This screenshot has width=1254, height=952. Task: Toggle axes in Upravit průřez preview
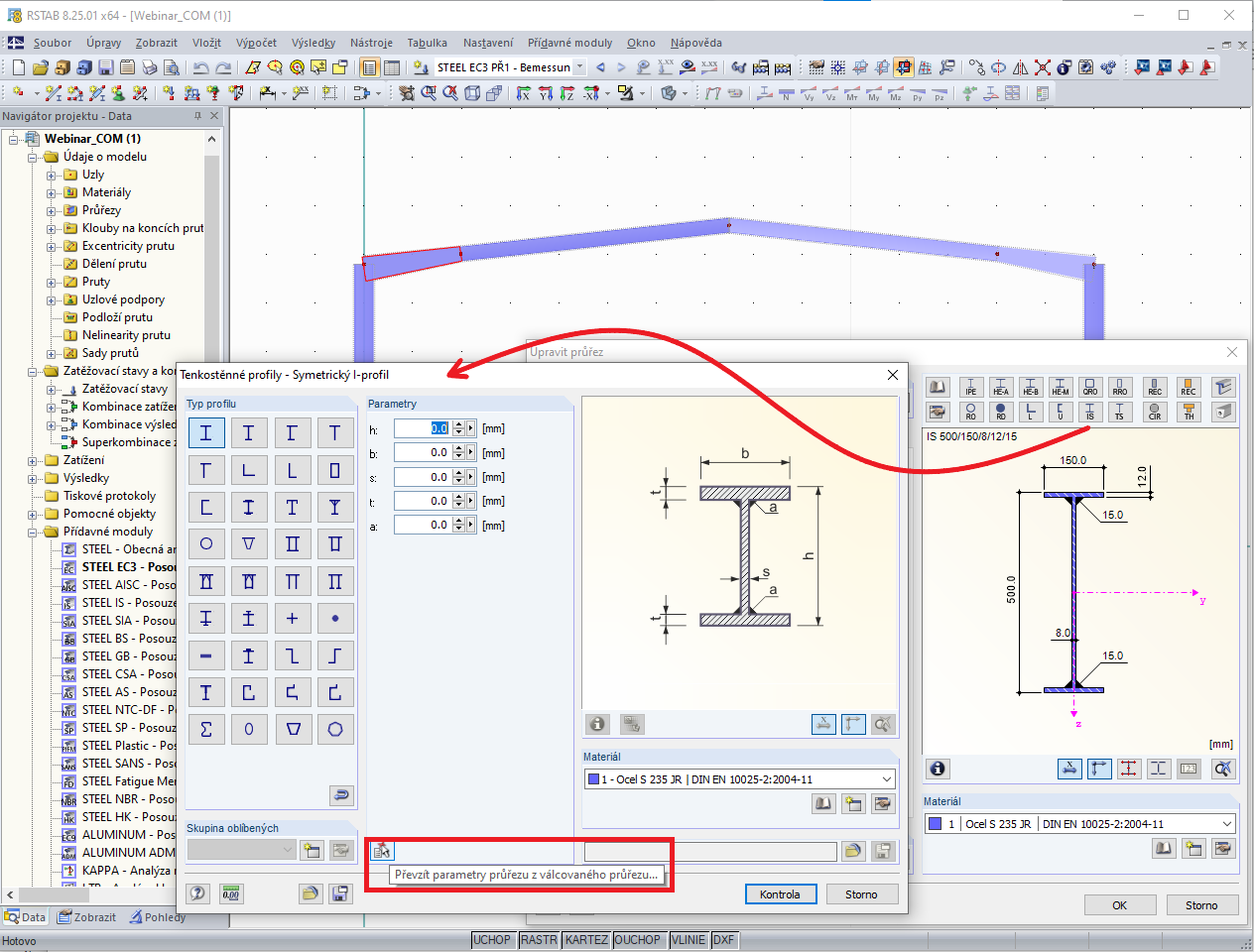[1099, 769]
